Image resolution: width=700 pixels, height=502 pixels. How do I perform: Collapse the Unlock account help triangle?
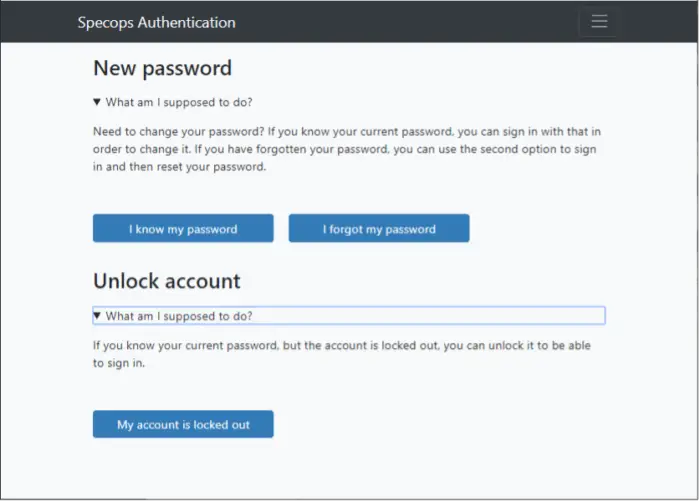pyautogui.click(x=97, y=316)
